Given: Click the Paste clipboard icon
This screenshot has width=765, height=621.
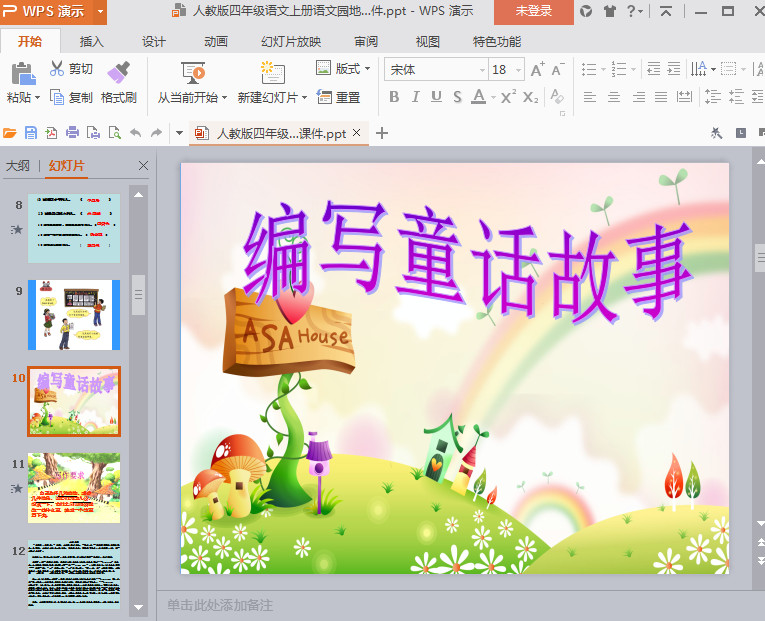Looking at the screenshot, I should pyautogui.click(x=23, y=74).
